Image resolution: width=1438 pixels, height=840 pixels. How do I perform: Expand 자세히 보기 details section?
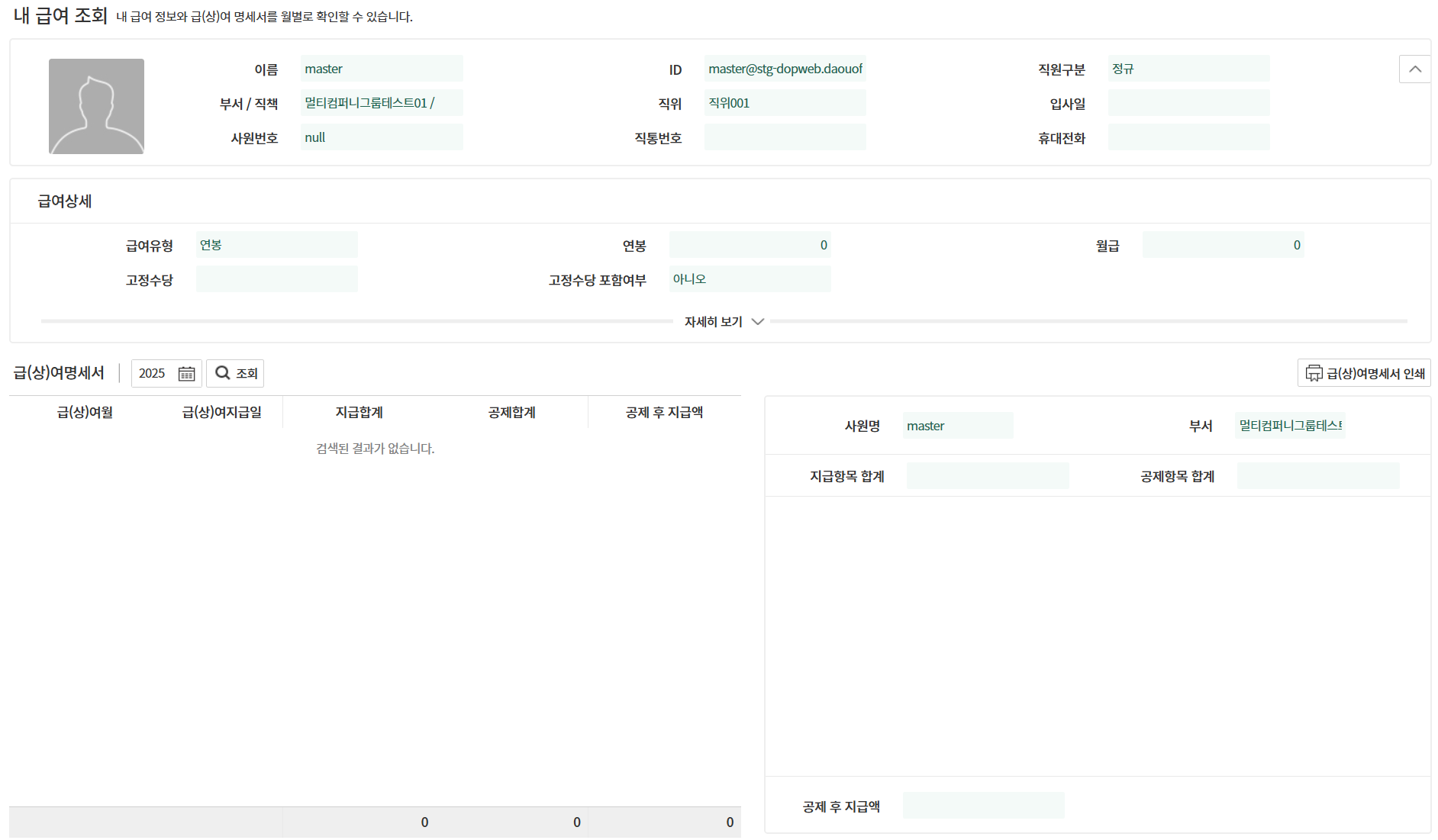pyautogui.click(x=724, y=322)
